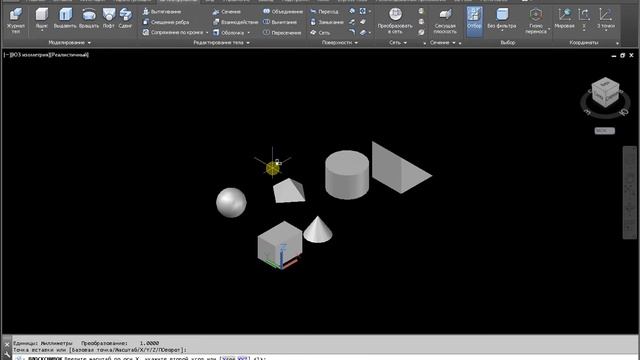Select the Ящик (Box) solid tool
Viewport: 640px width, 360px height.
coord(41,18)
